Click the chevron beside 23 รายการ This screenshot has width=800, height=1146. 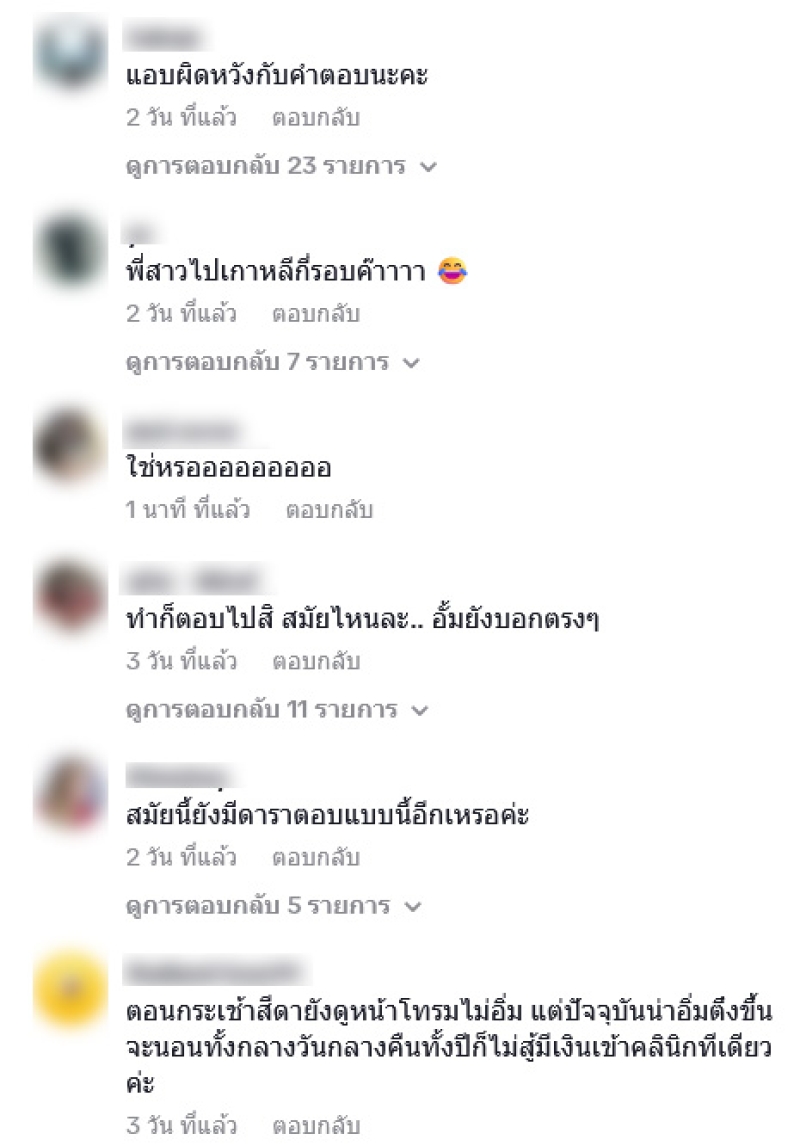tap(429, 167)
